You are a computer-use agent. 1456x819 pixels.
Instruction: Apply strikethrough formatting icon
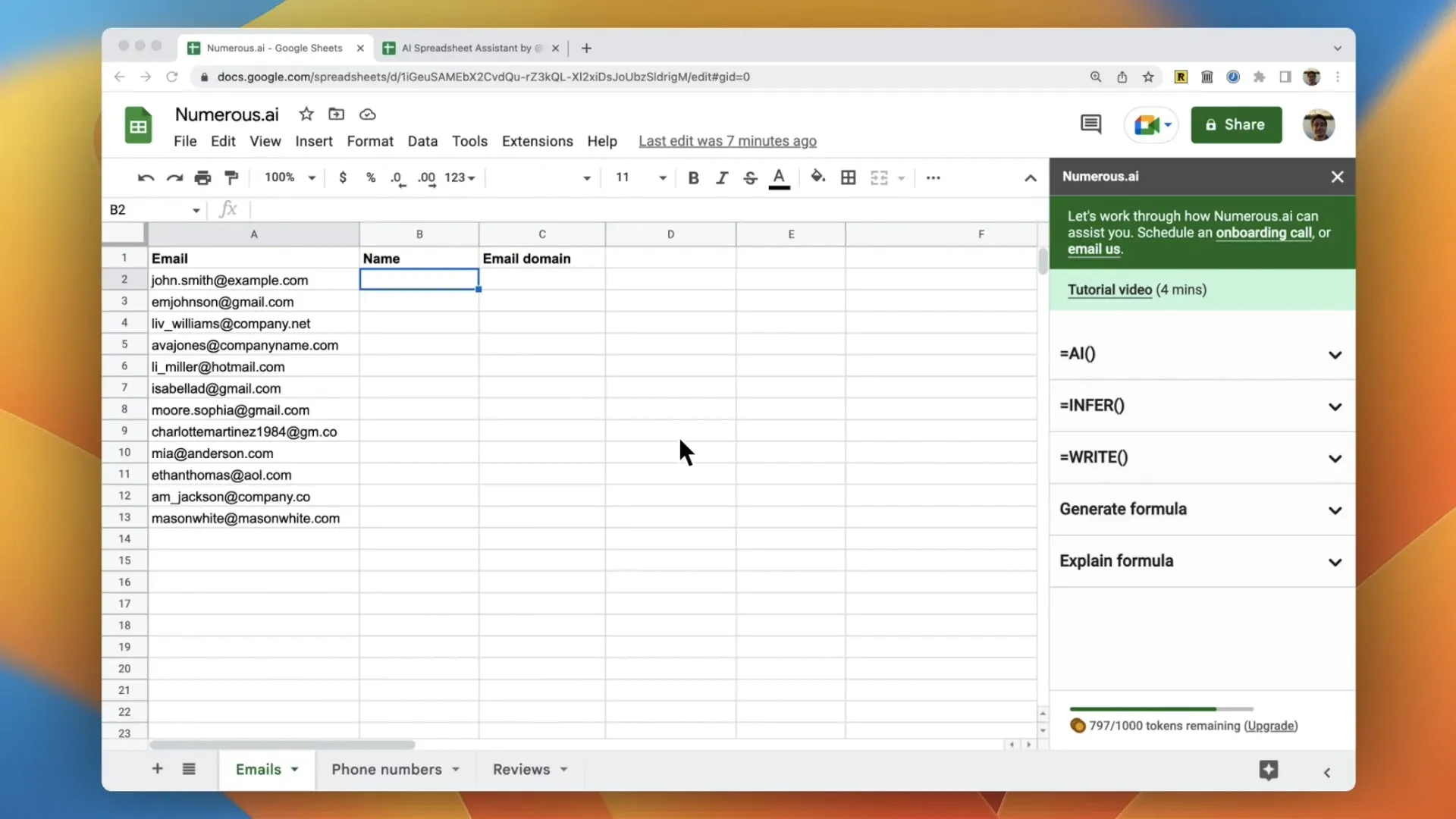750,177
